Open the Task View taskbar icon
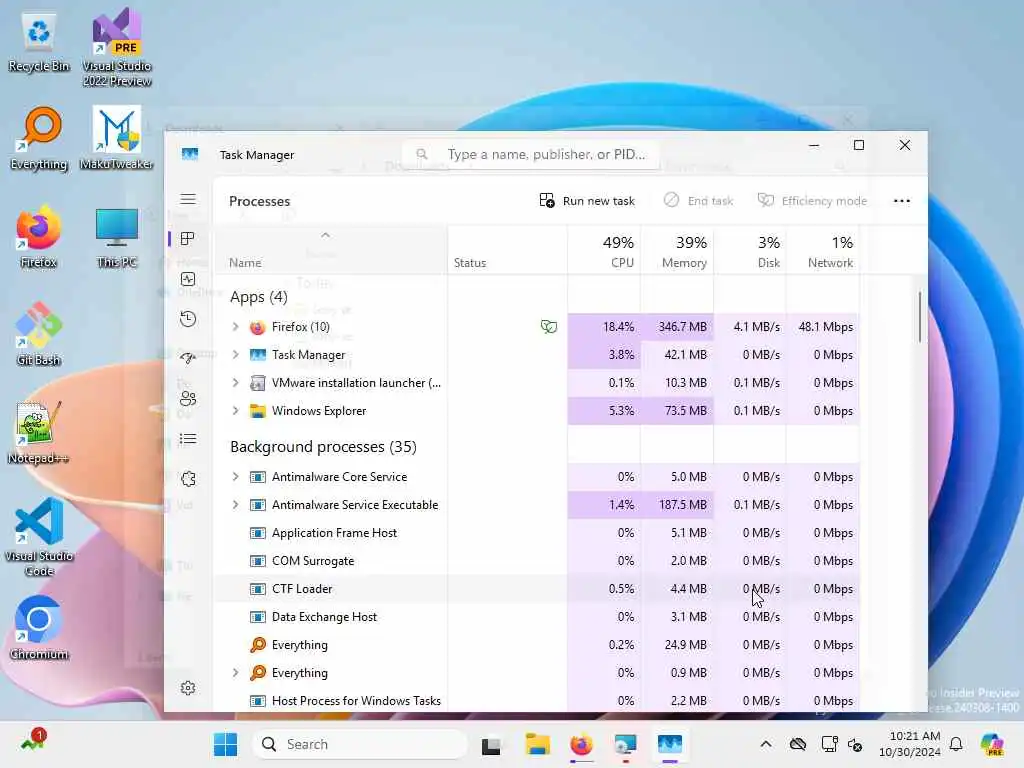 pyautogui.click(x=491, y=744)
